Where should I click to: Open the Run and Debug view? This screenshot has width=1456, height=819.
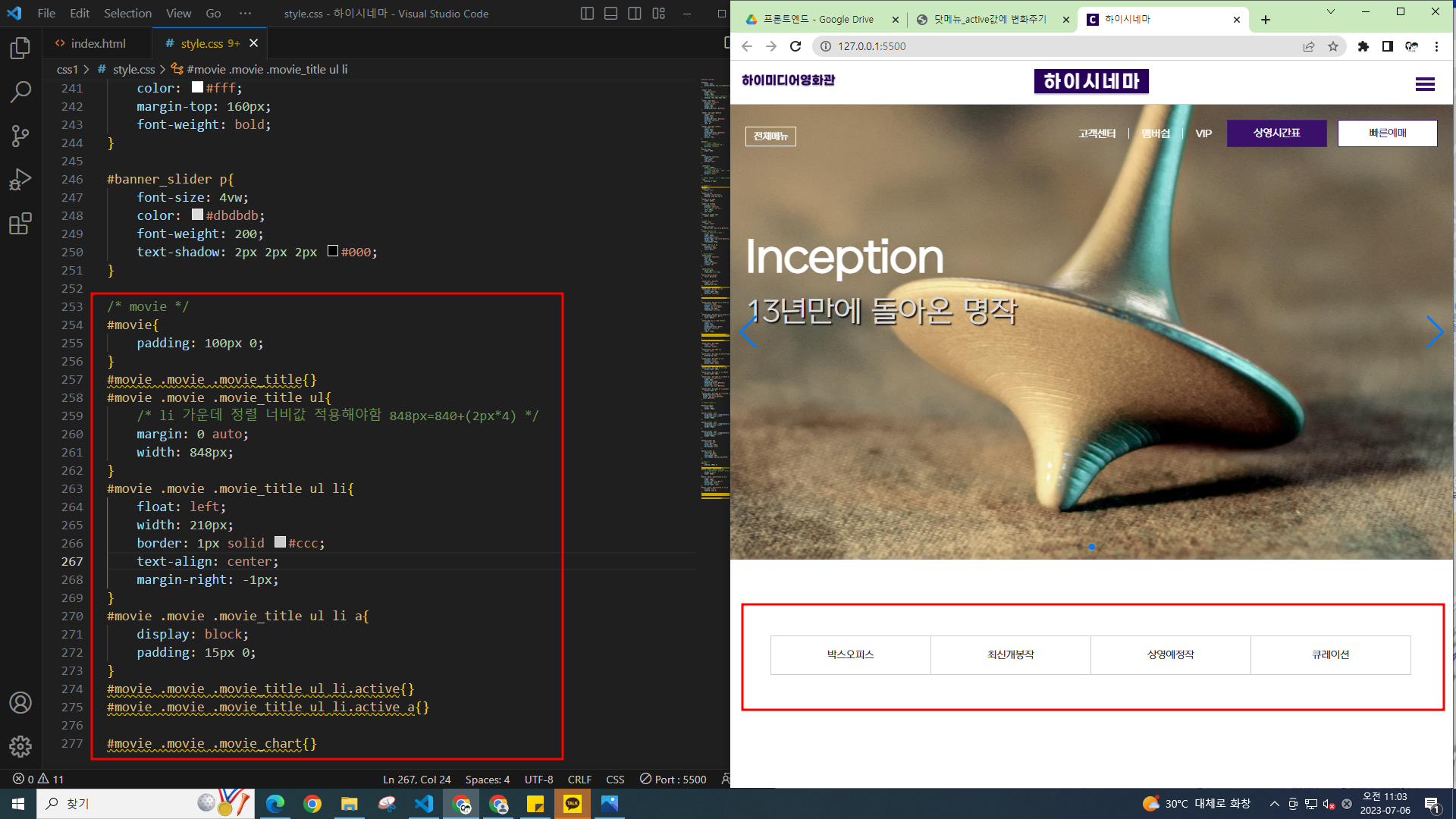click(20, 180)
